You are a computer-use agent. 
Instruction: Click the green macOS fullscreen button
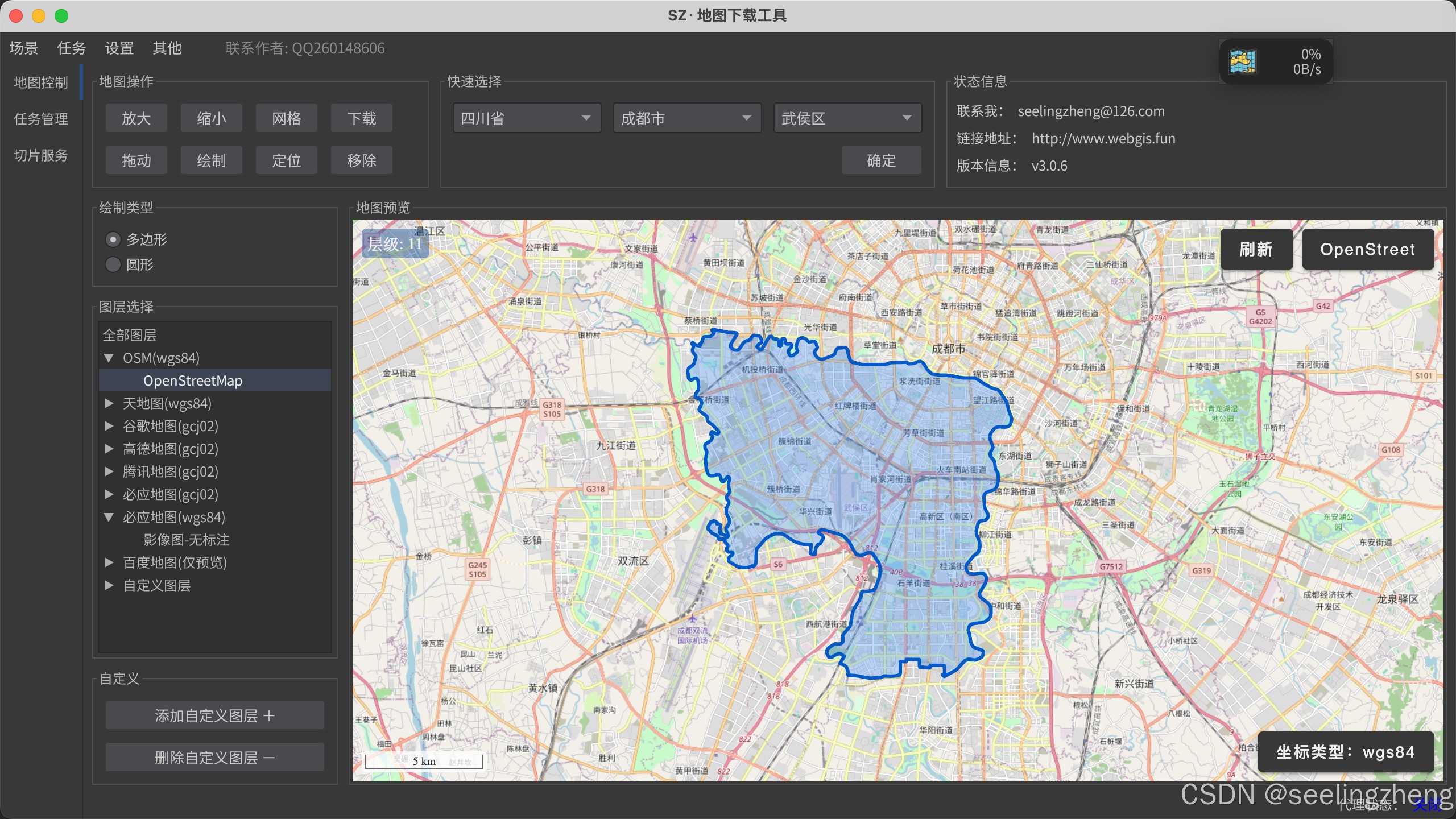click(61, 16)
